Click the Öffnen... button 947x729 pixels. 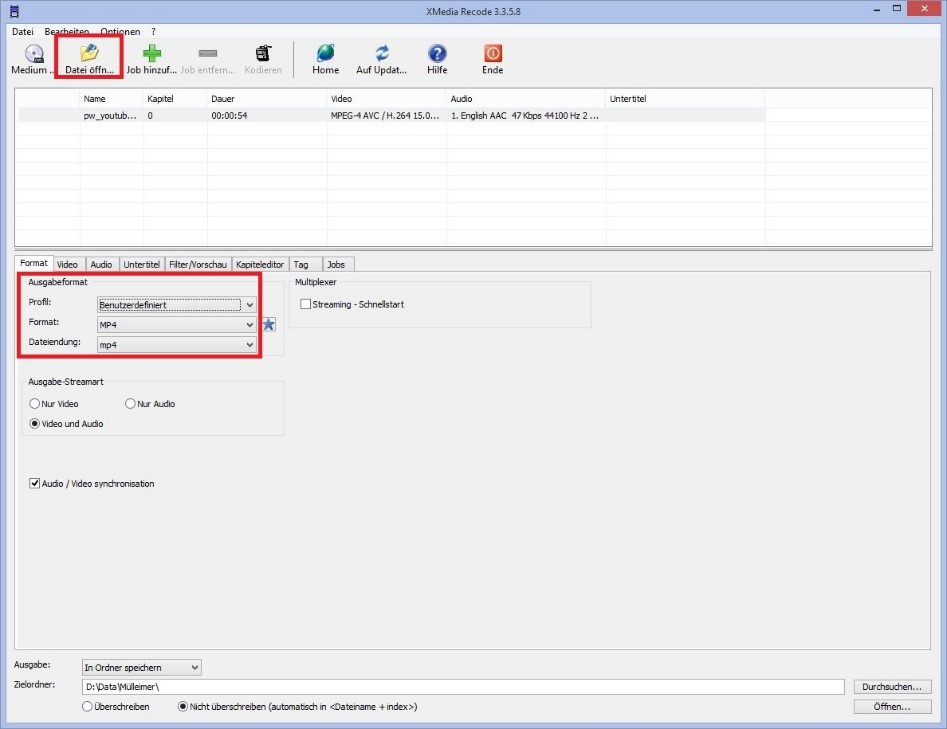click(x=893, y=707)
